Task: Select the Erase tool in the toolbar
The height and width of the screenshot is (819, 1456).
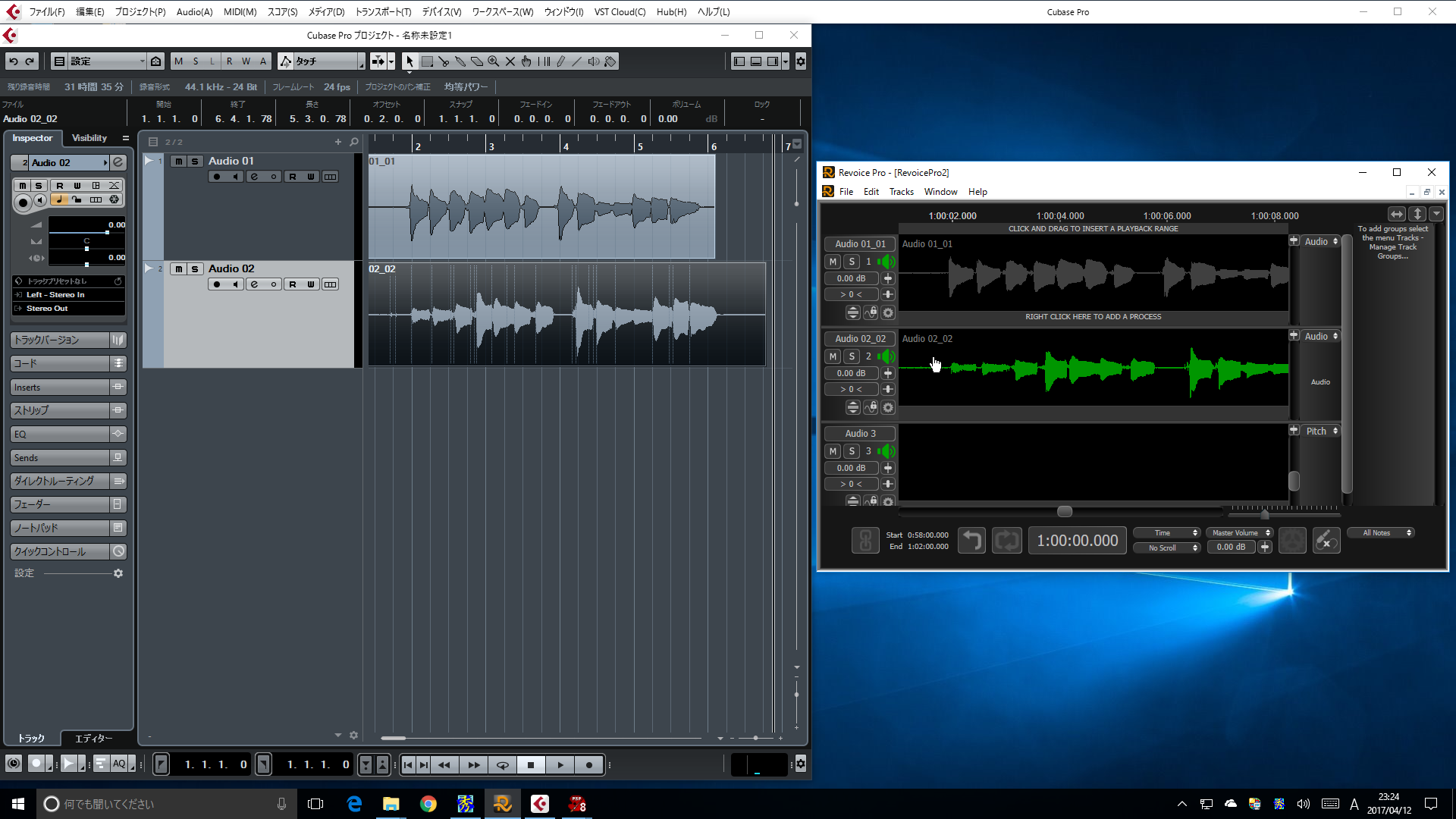Action: click(x=477, y=61)
